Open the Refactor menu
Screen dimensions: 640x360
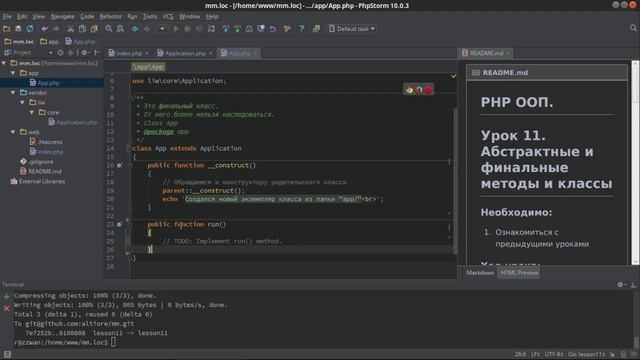tap(111, 16)
